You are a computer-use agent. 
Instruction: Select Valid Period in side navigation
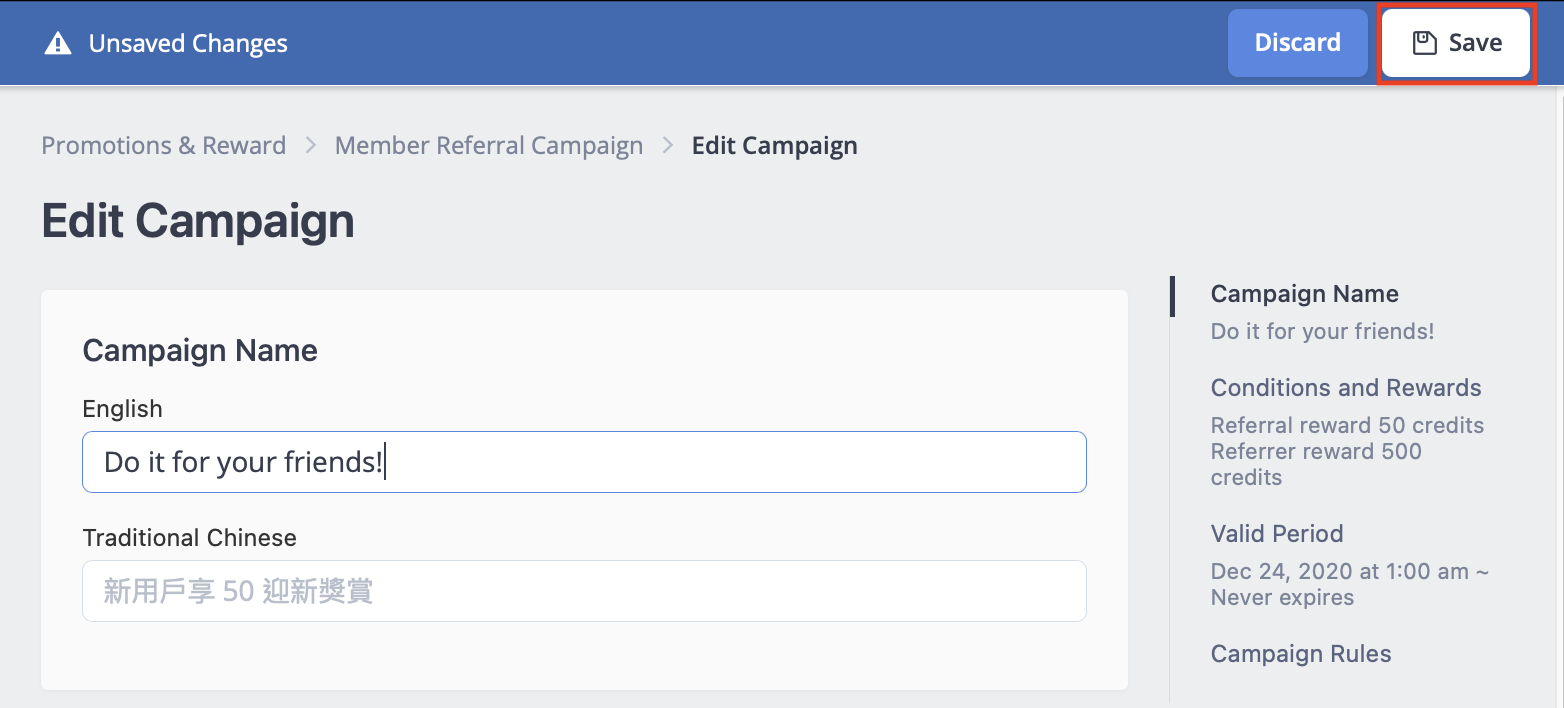1277,534
